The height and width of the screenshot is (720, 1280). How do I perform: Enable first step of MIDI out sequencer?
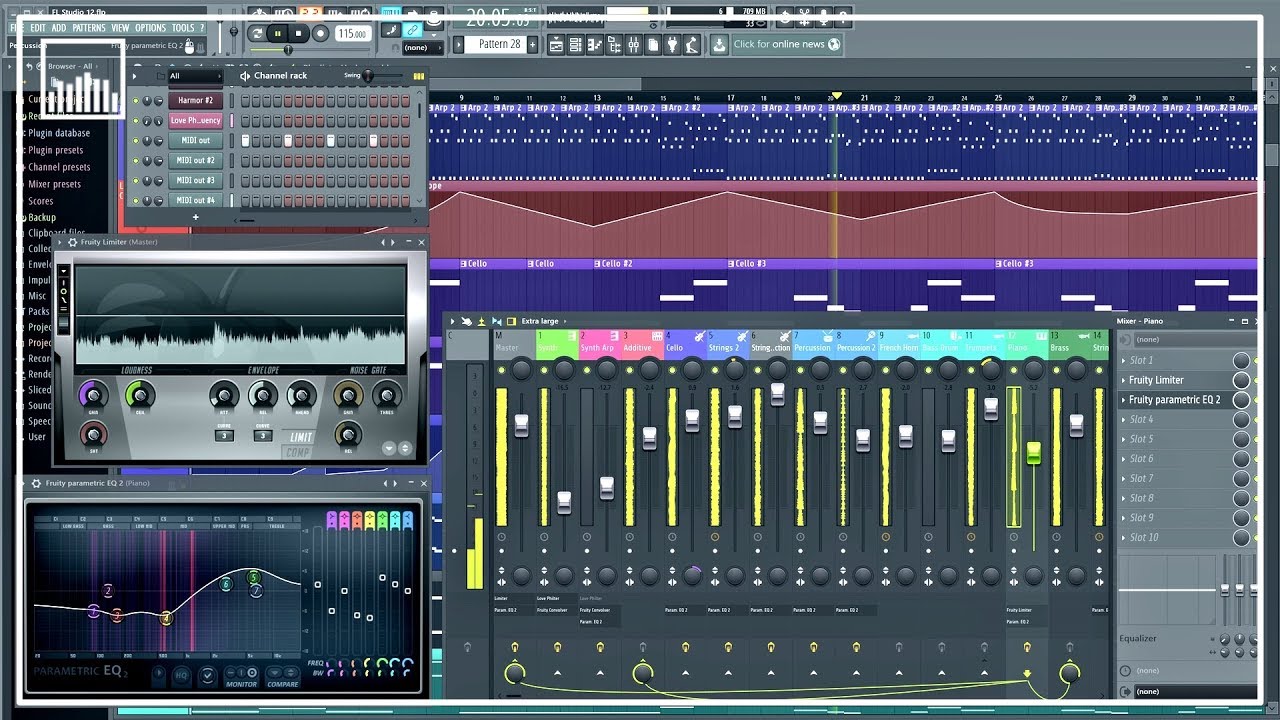tap(245, 140)
